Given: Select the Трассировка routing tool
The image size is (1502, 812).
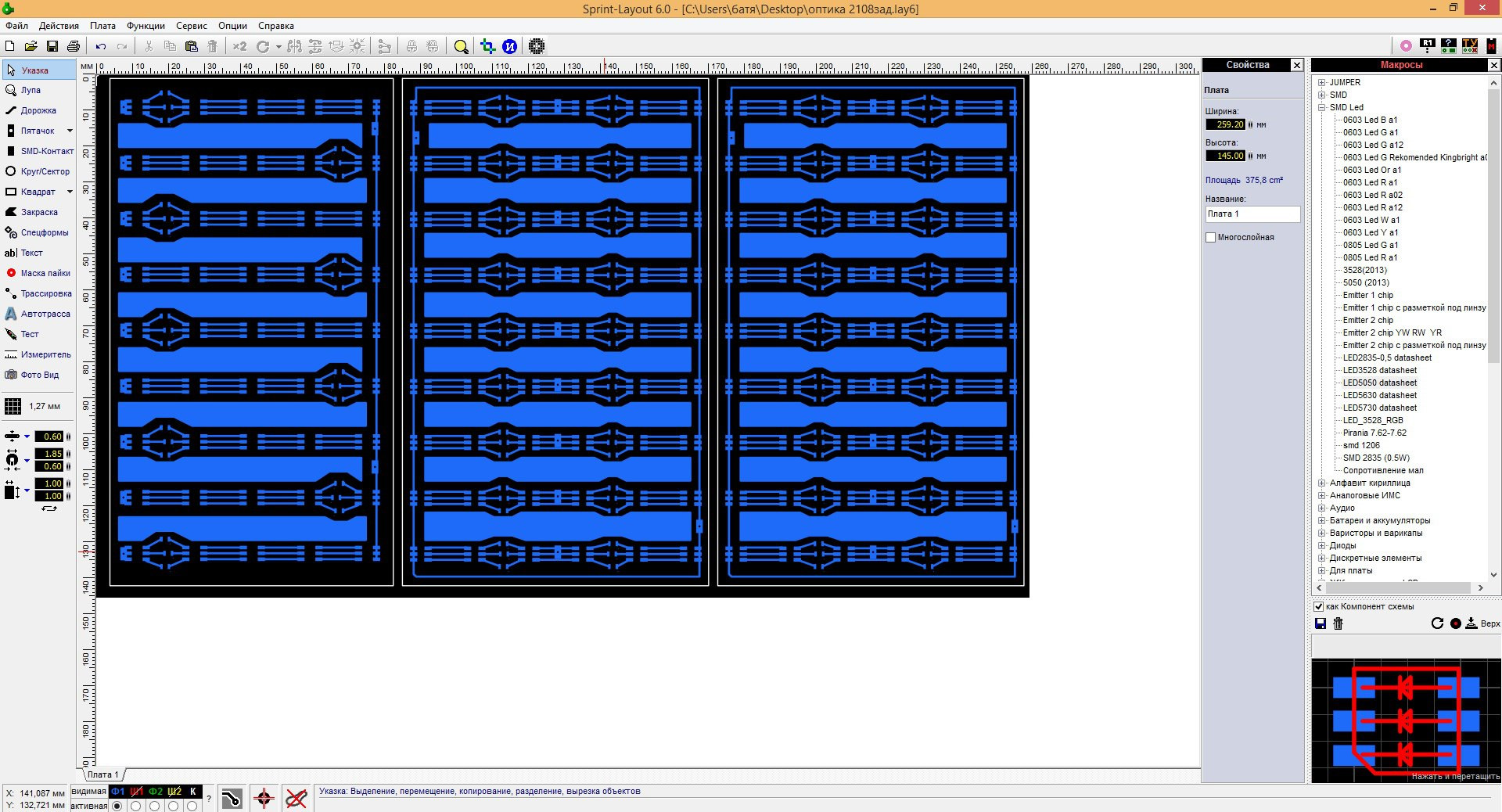Looking at the screenshot, I should 38,293.
